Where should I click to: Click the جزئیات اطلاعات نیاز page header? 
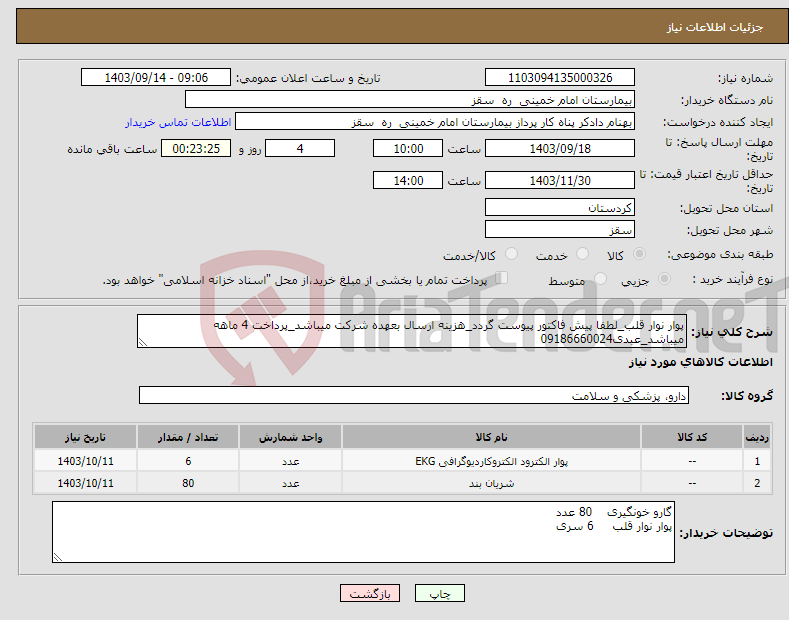tap(715, 27)
